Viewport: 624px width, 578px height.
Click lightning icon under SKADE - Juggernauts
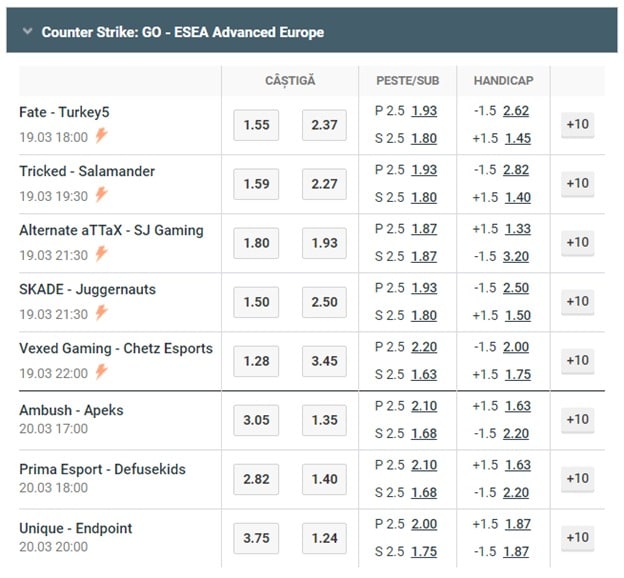pyautogui.click(x=102, y=313)
